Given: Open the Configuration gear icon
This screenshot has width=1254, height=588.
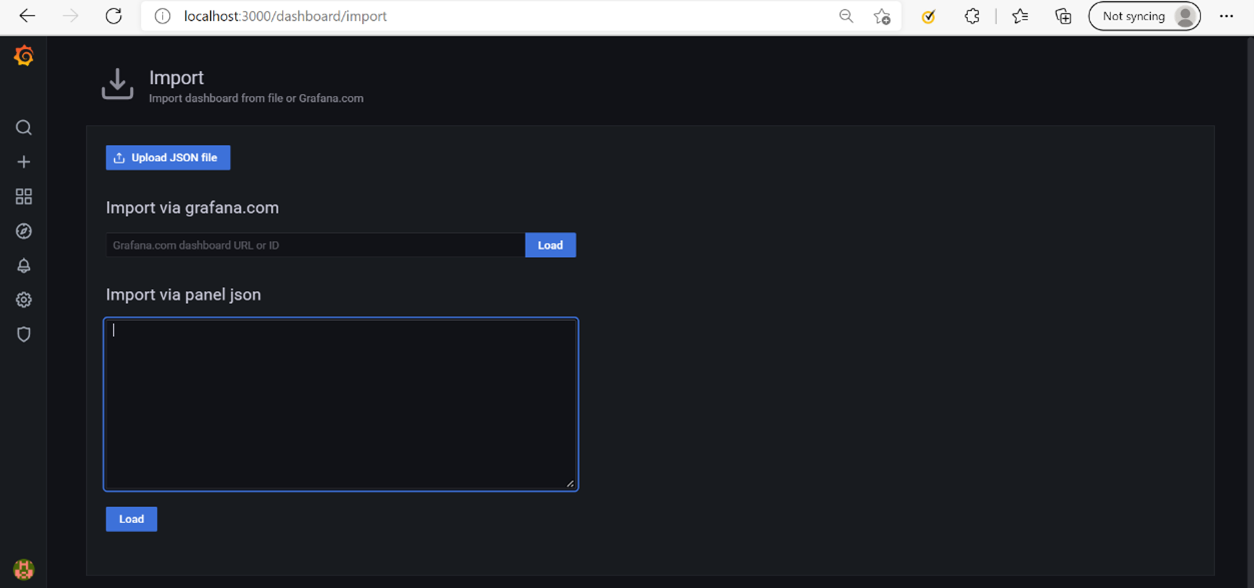Looking at the screenshot, I should tap(24, 300).
